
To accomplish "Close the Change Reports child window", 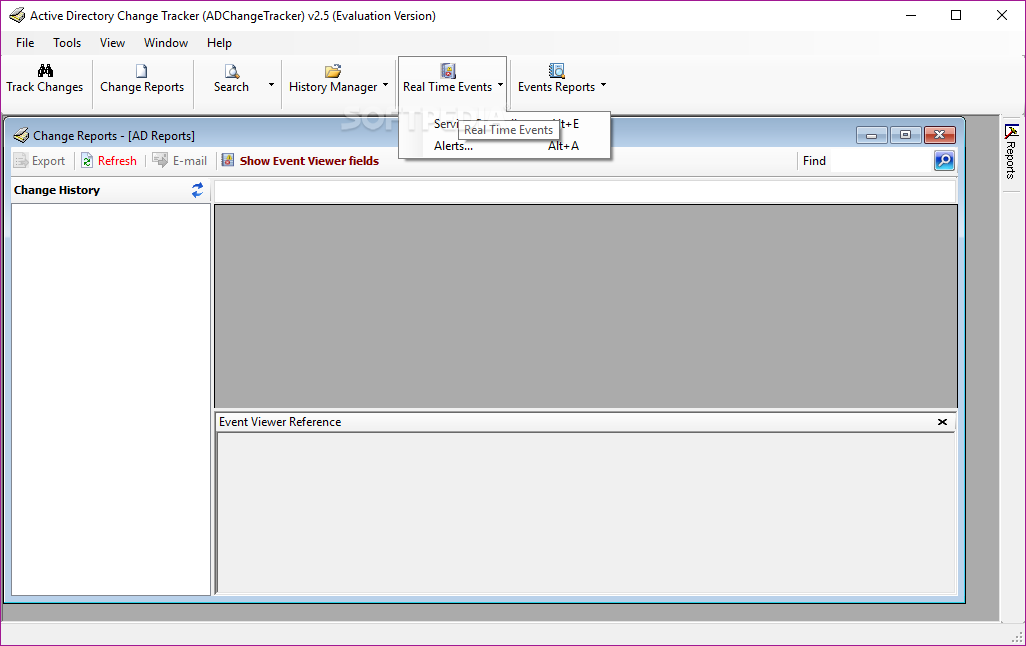I will [940, 135].
